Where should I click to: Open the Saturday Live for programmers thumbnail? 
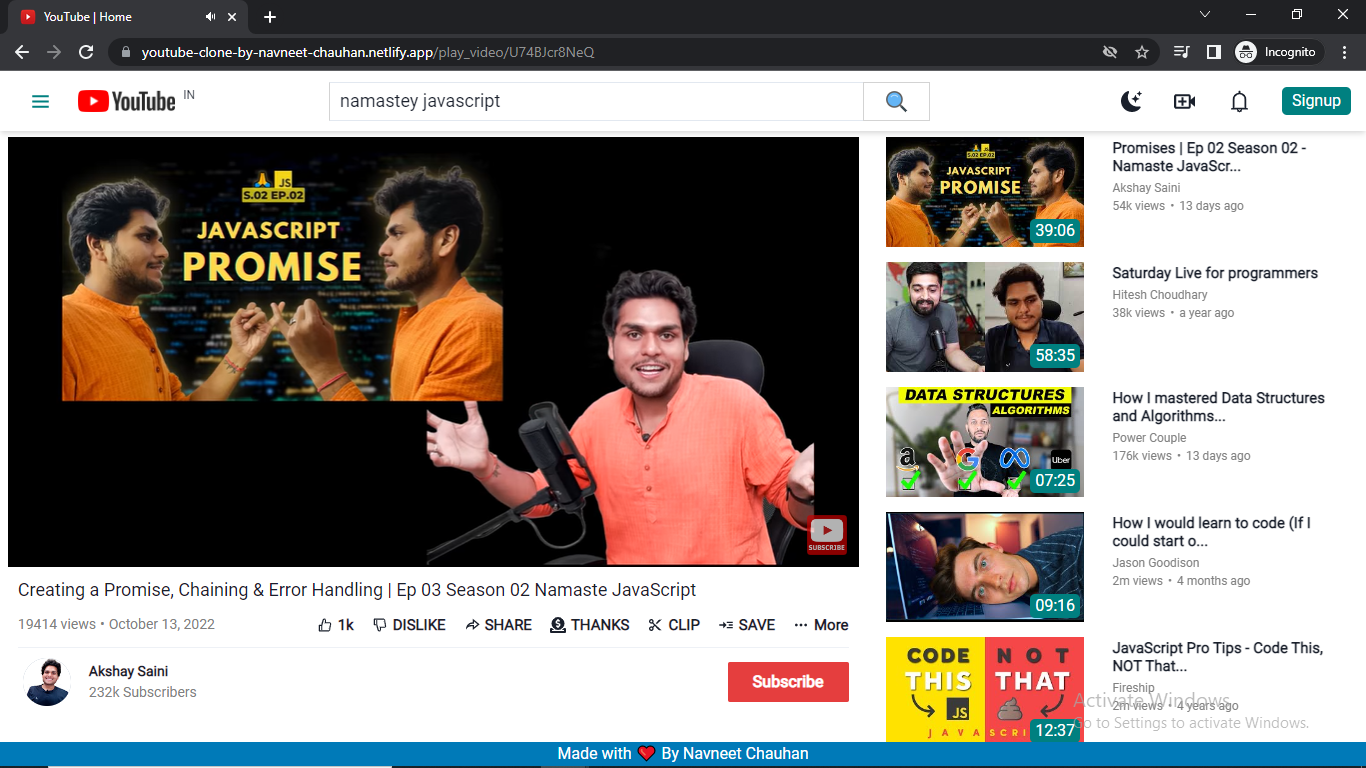984,317
